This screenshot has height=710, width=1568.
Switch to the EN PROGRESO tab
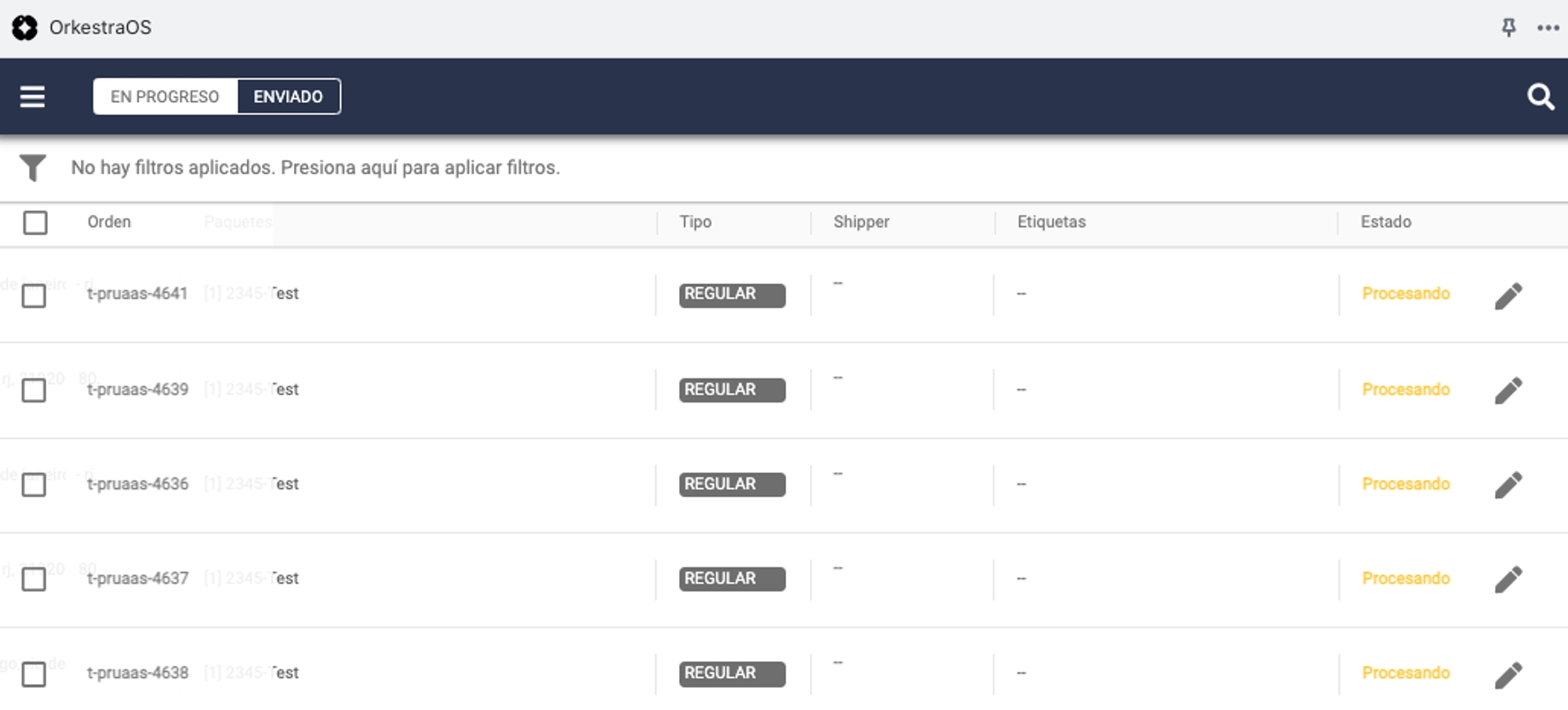point(165,96)
